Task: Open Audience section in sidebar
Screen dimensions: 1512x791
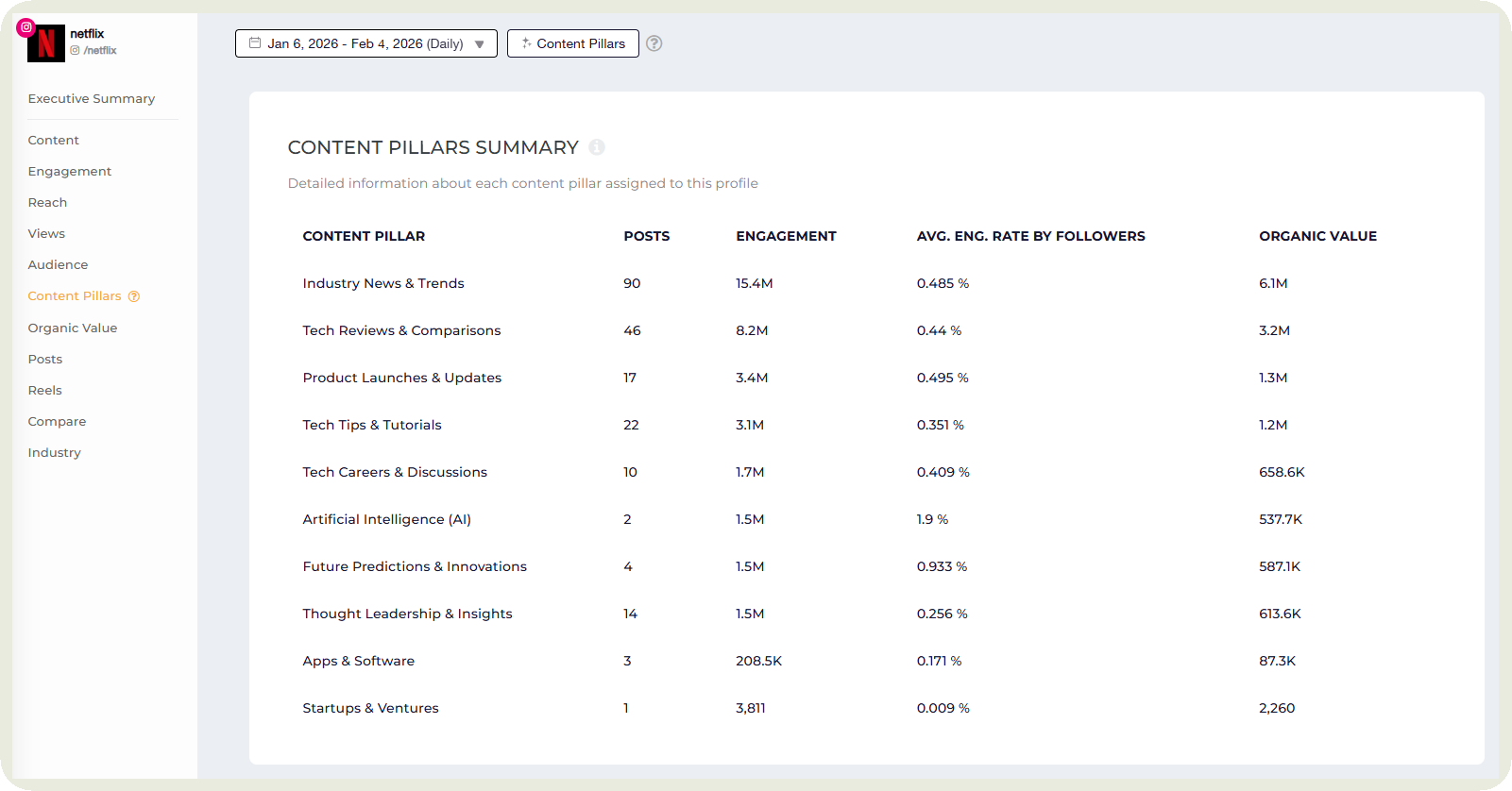Action: point(58,265)
